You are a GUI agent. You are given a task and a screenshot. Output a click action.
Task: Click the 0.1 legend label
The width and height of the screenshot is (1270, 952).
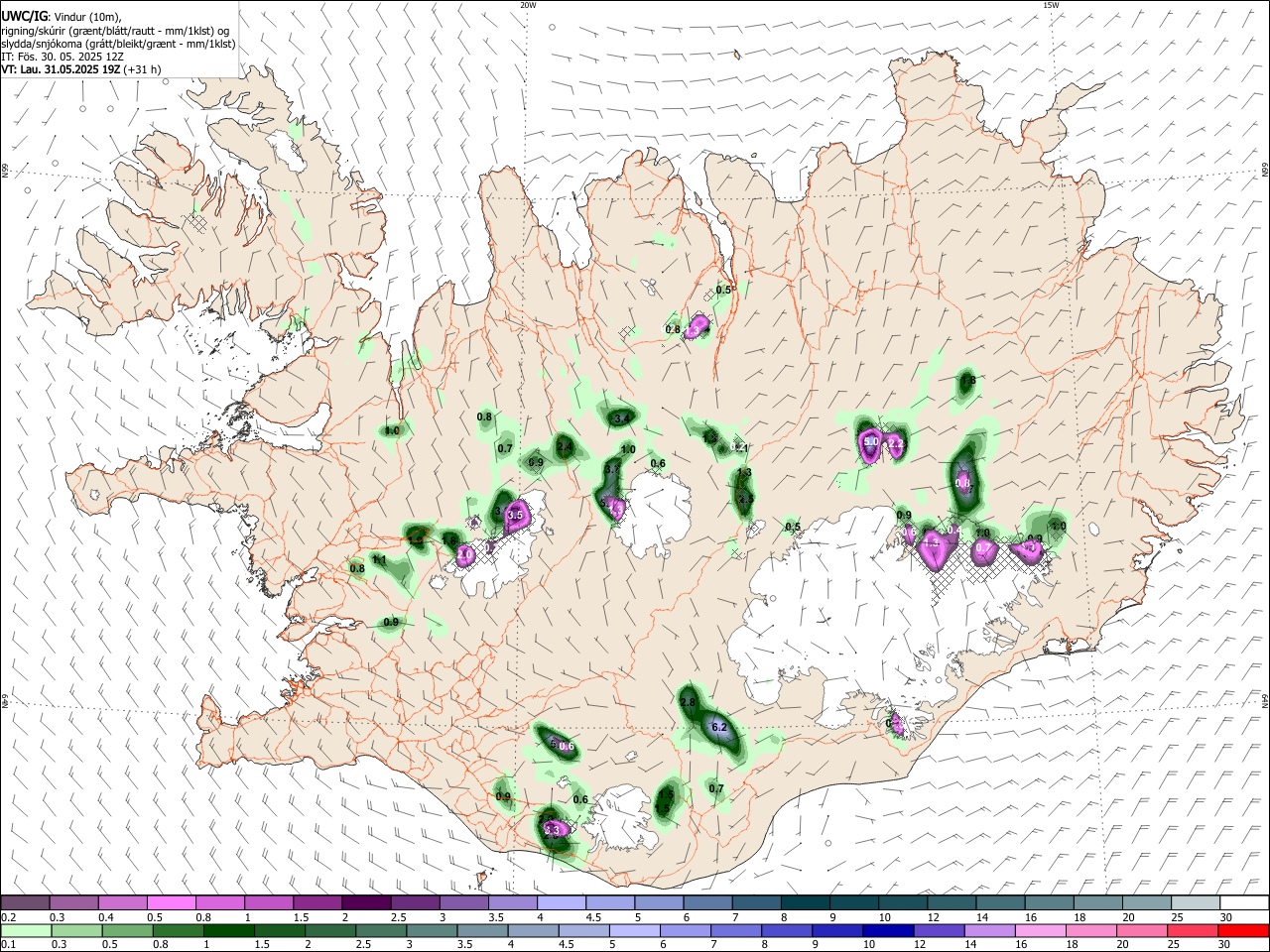coord(8,945)
